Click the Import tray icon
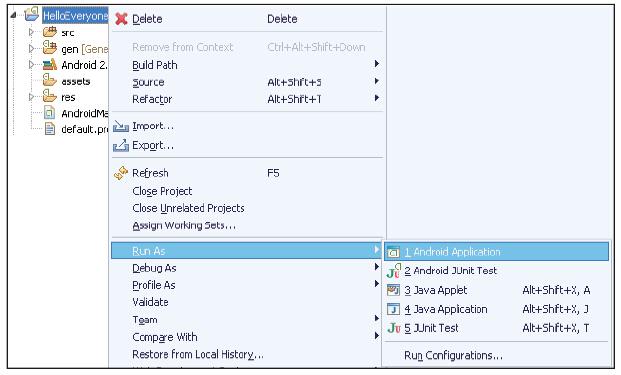This screenshot has width=621, height=375. 121,126
